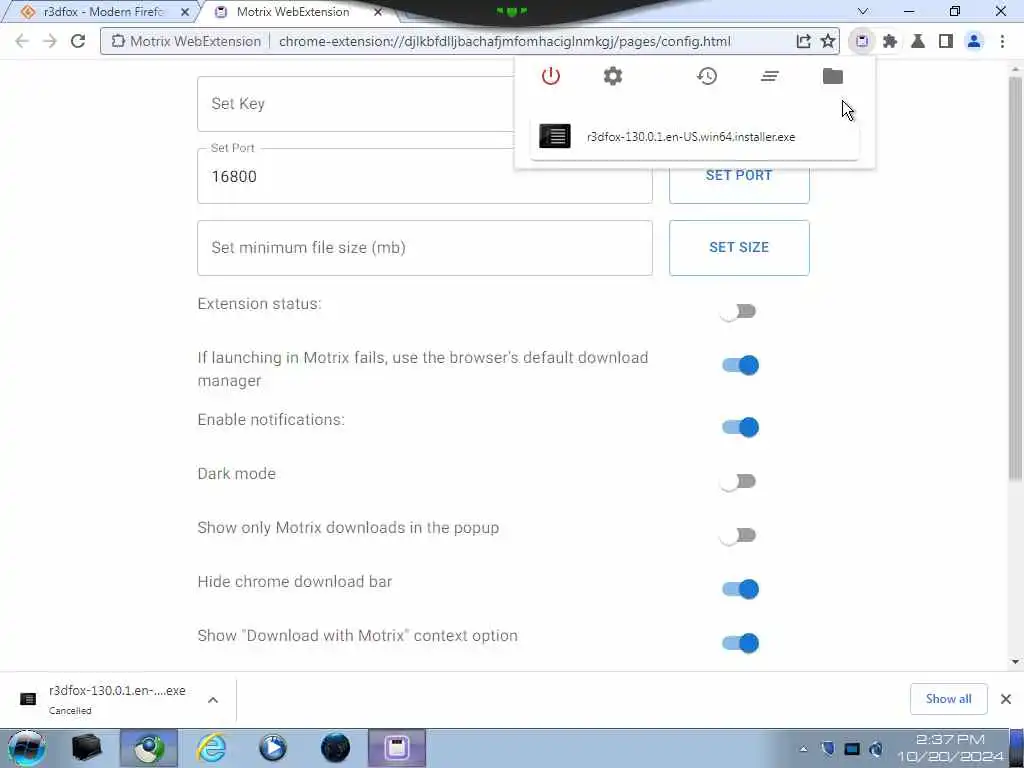Viewport: 1024px width, 768px height.
Task: Select the Motrix WebExtension tab
Action: coord(293,12)
